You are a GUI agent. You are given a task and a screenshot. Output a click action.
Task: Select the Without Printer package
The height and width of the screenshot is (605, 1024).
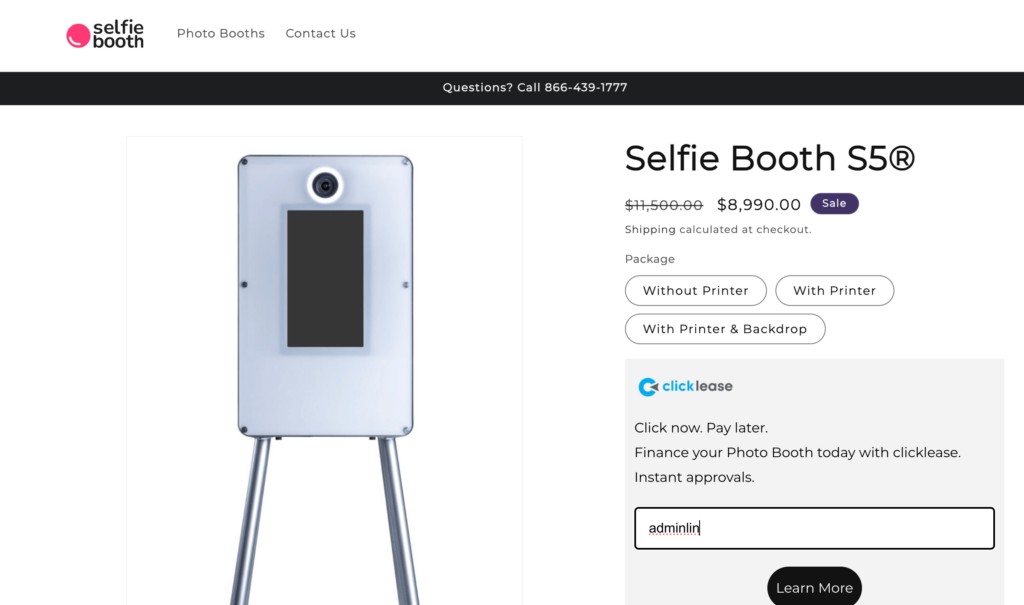695,291
